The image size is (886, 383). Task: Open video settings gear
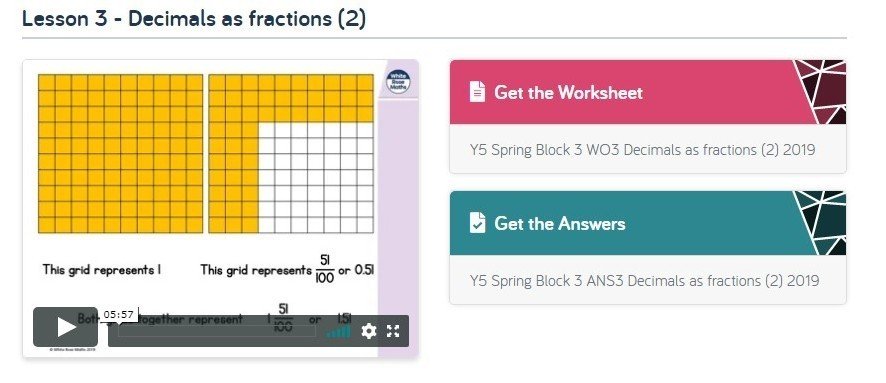click(368, 331)
